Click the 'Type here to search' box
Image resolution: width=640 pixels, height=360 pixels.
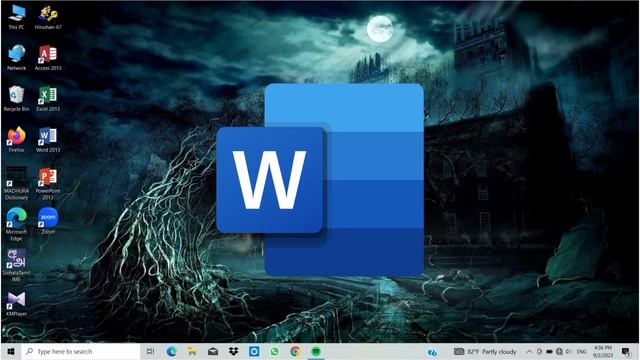tap(81, 351)
